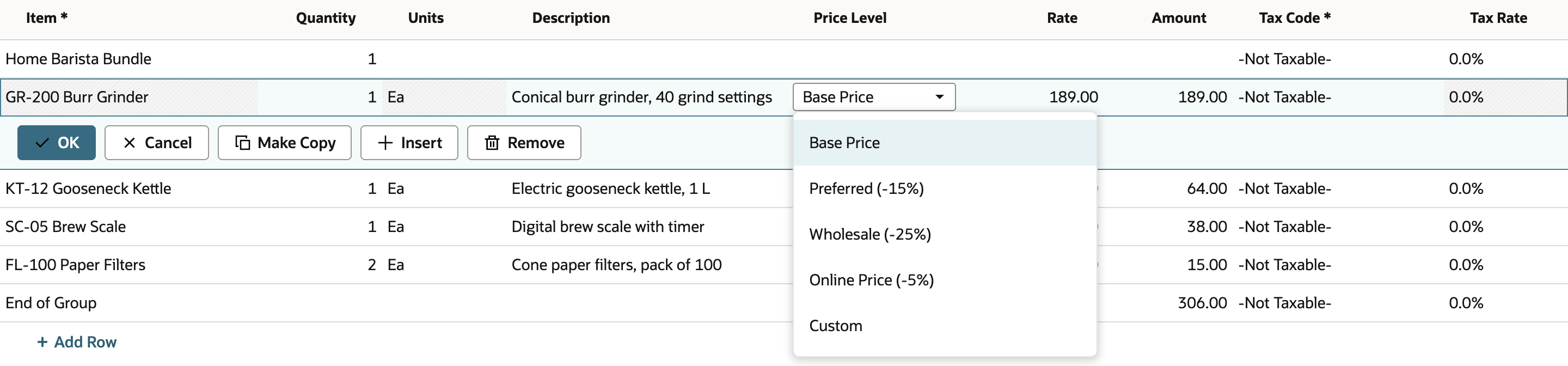The width and height of the screenshot is (1568, 366).
Task: Click Make Copy to duplicate line
Action: point(284,143)
